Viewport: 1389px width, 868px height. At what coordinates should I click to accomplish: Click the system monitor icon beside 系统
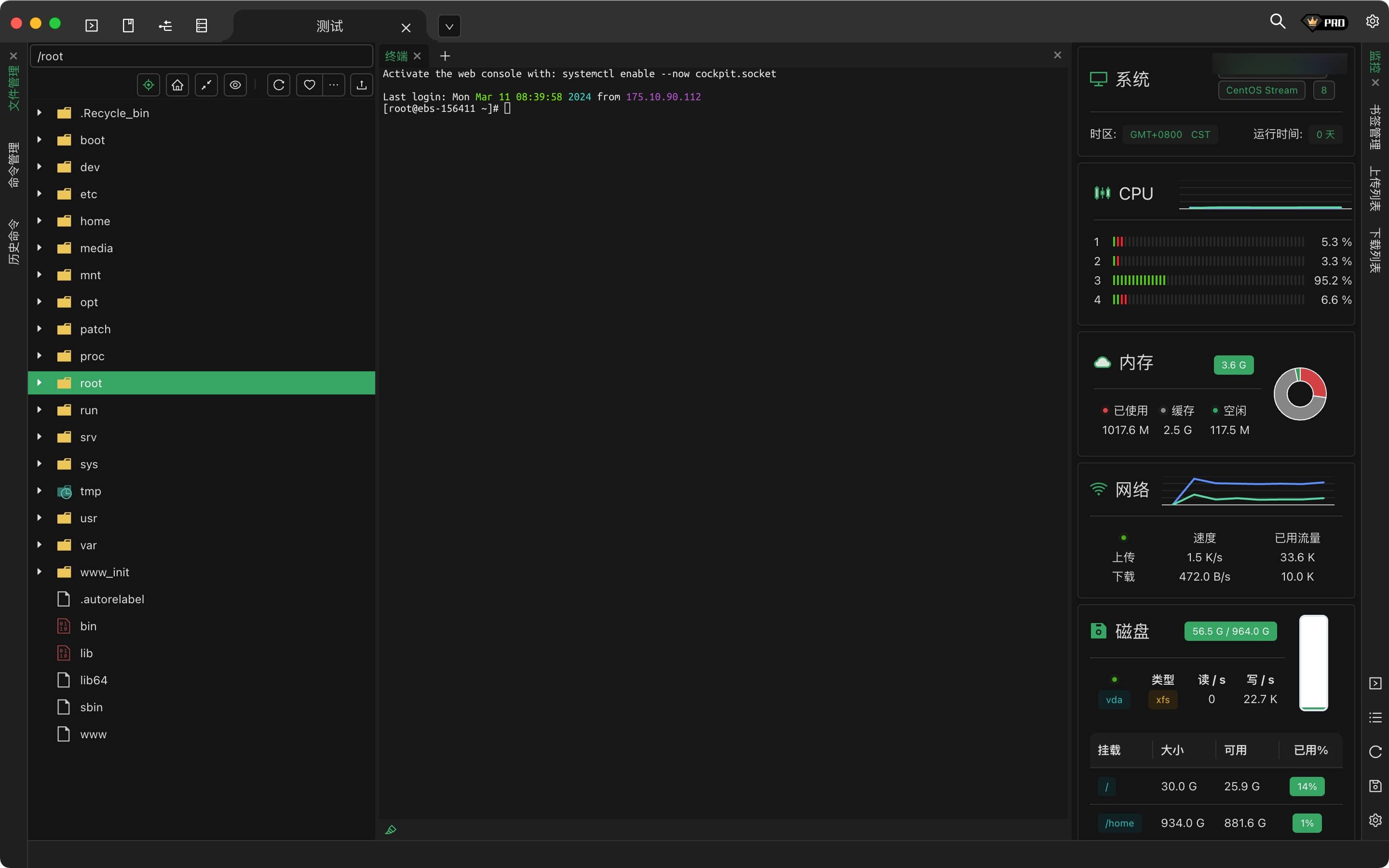(1098, 79)
